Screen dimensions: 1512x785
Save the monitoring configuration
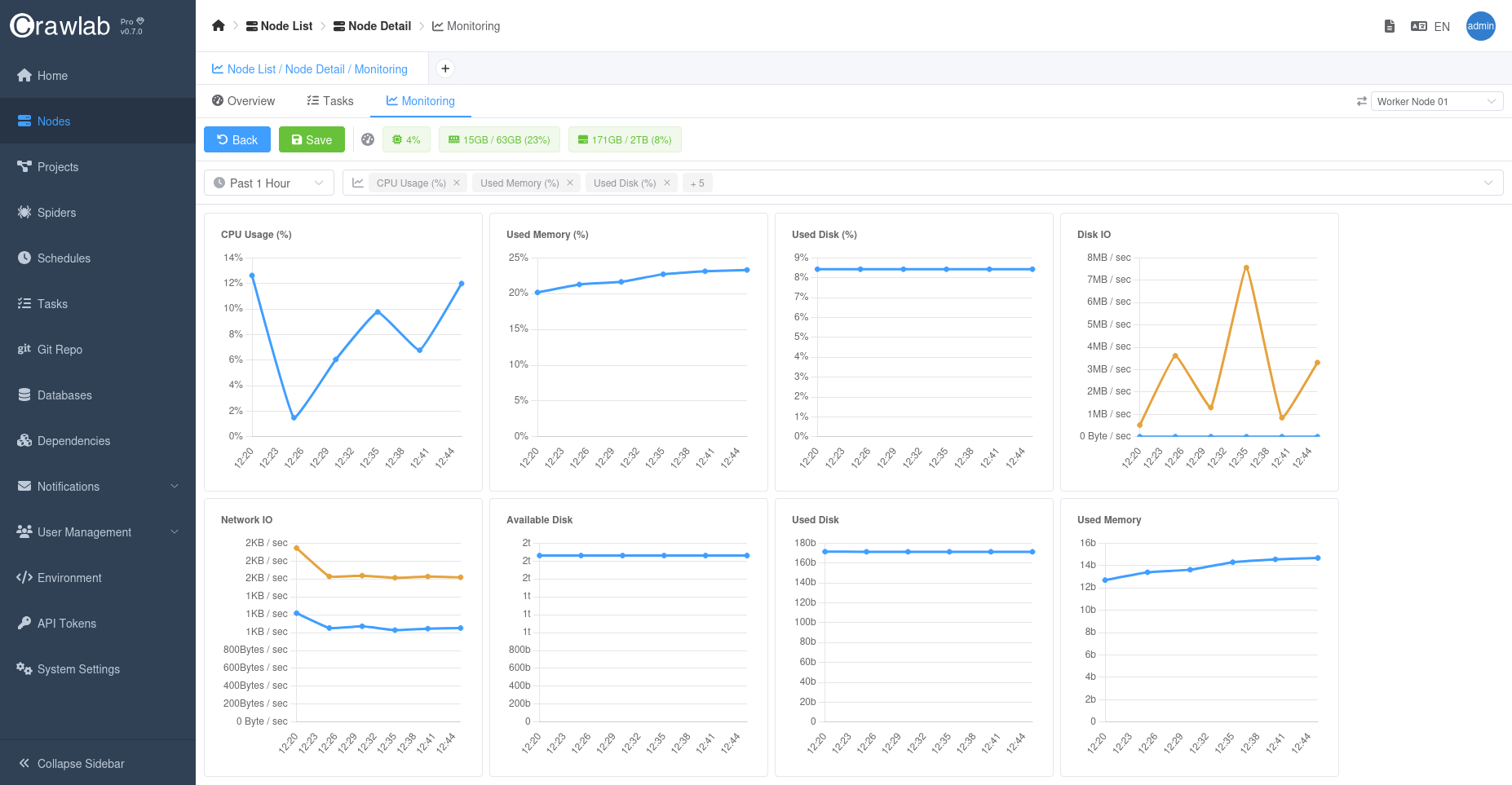coord(312,139)
